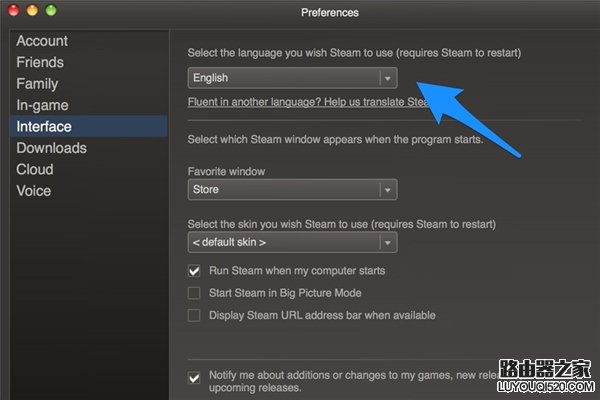Image resolution: width=600 pixels, height=400 pixels.
Task: Enable Start Steam in Big Picture Mode
Action: pyautogui.click(x=195, y=293)
